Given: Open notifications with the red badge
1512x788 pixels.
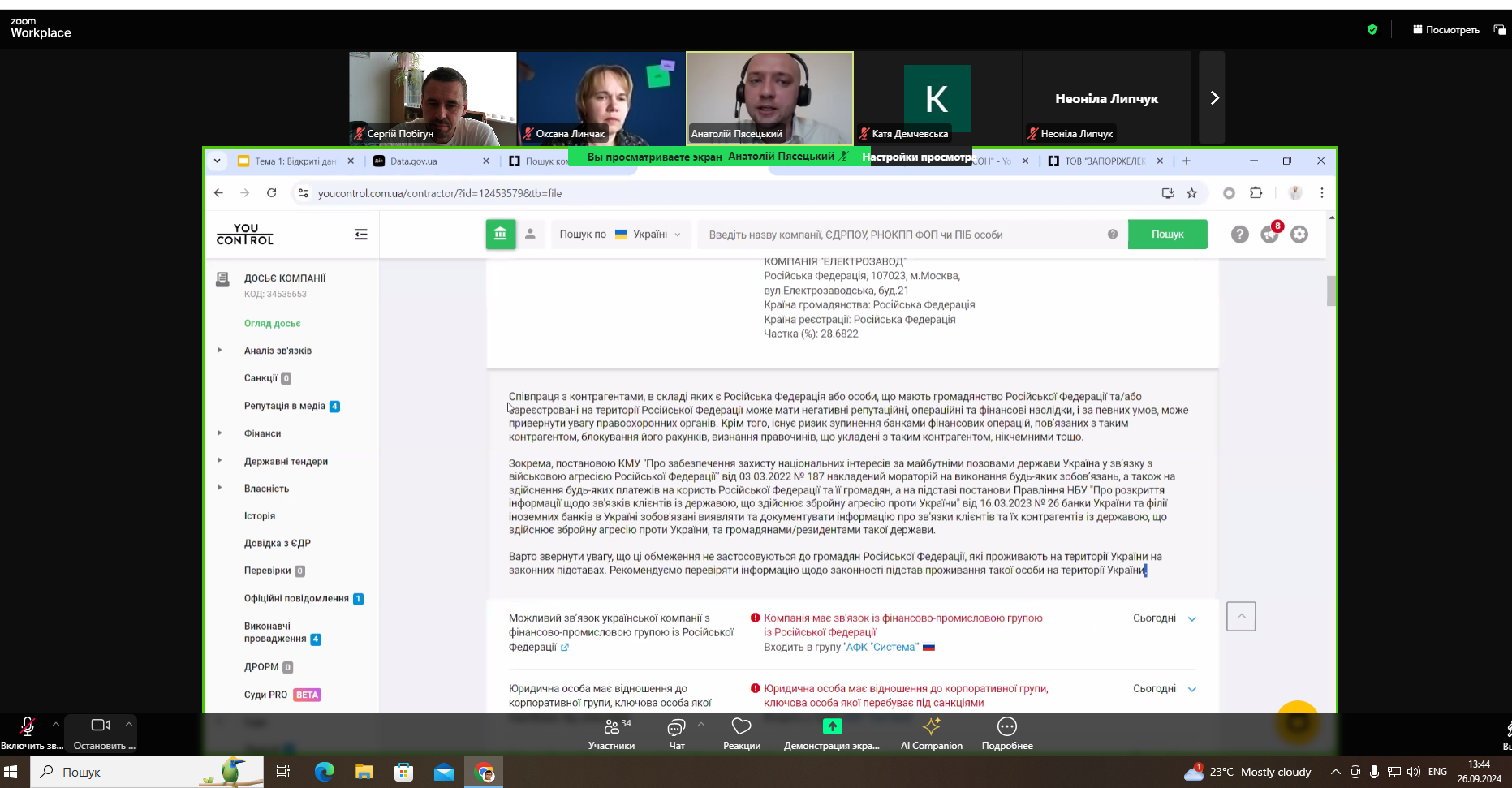Looking at the screenshot, I should 1270,234.
